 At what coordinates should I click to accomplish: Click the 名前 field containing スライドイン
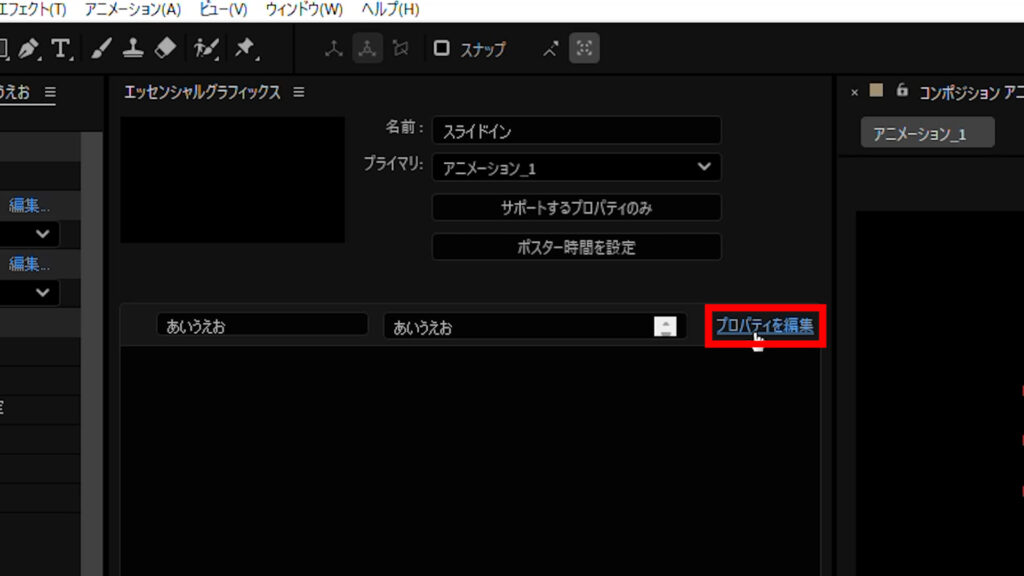point(576,130)
